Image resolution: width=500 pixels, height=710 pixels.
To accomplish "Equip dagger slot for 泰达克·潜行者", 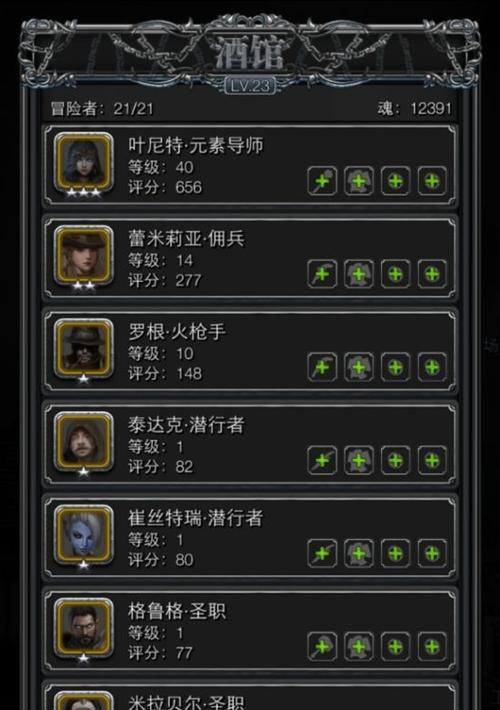I will click(x=322, y=461).
